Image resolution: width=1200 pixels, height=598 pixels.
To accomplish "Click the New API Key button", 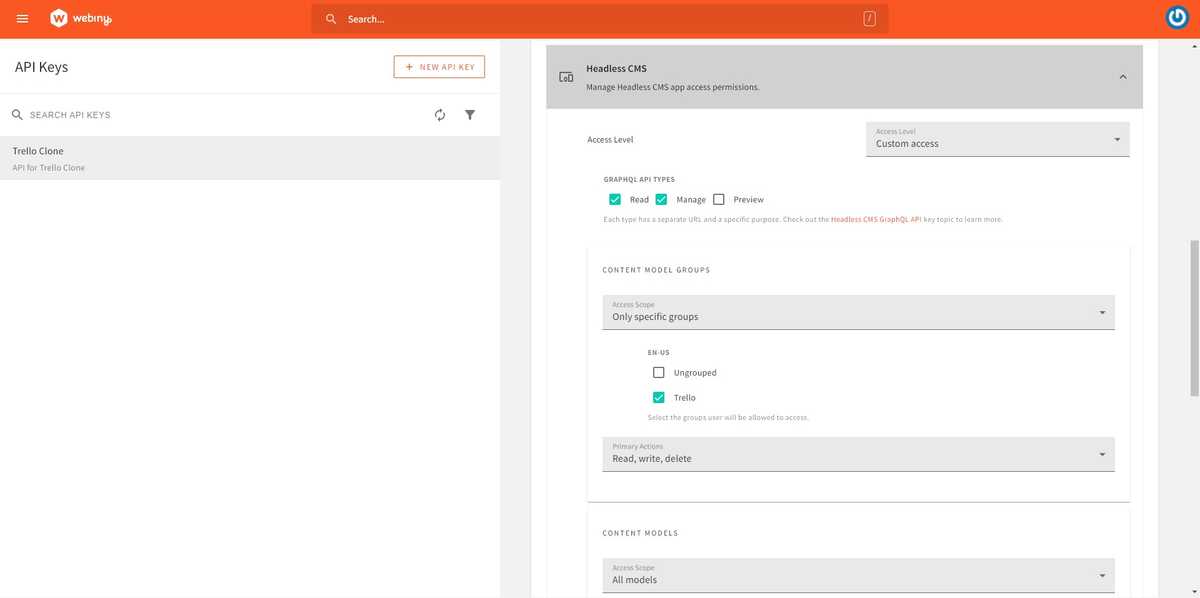I will pyautogui.click(x=439, y=67).
